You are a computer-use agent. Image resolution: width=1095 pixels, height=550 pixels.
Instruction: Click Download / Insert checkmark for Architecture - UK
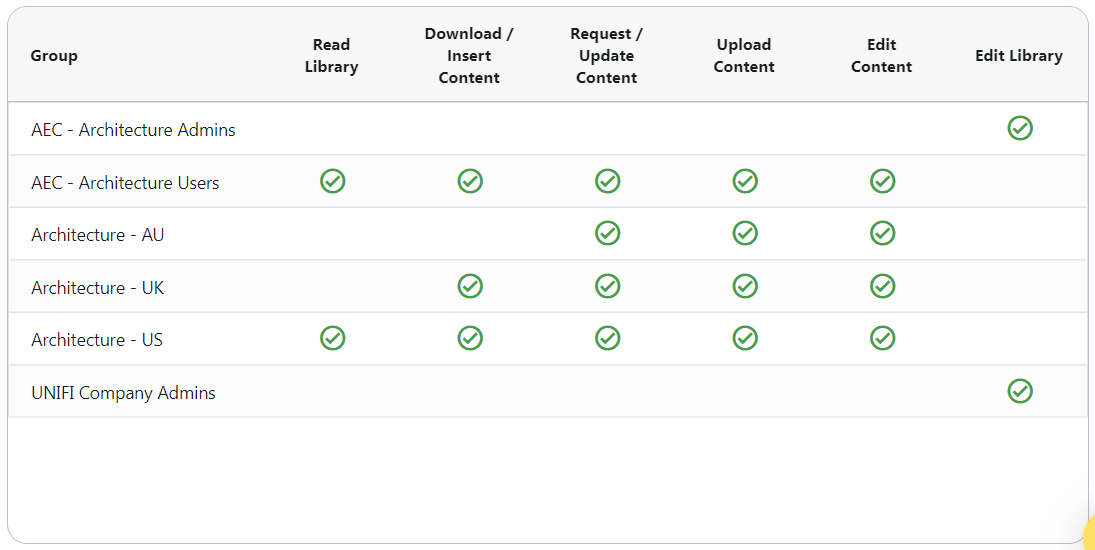tap(470, 286)
